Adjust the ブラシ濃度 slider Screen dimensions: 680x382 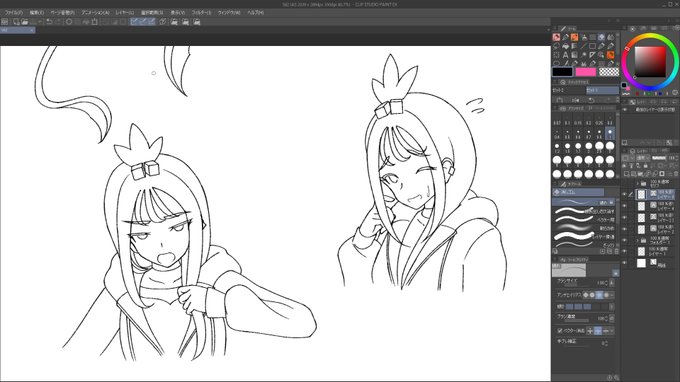(x=576, y=320)
